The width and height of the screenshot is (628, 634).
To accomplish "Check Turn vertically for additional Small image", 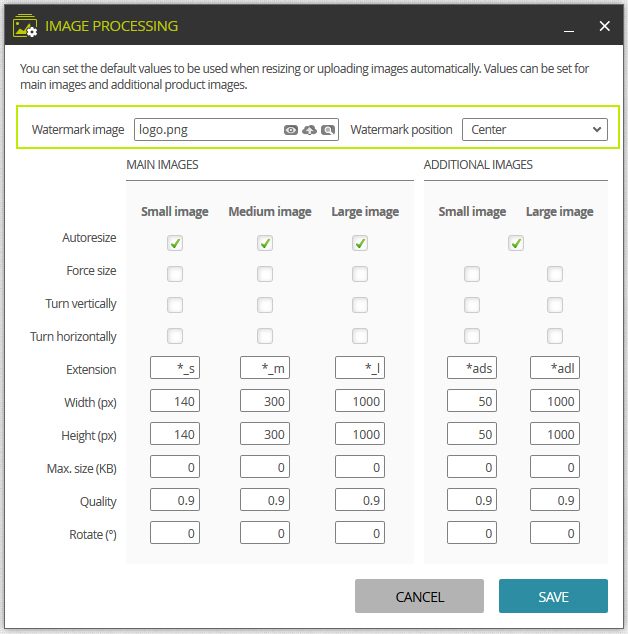I will 472,305.
